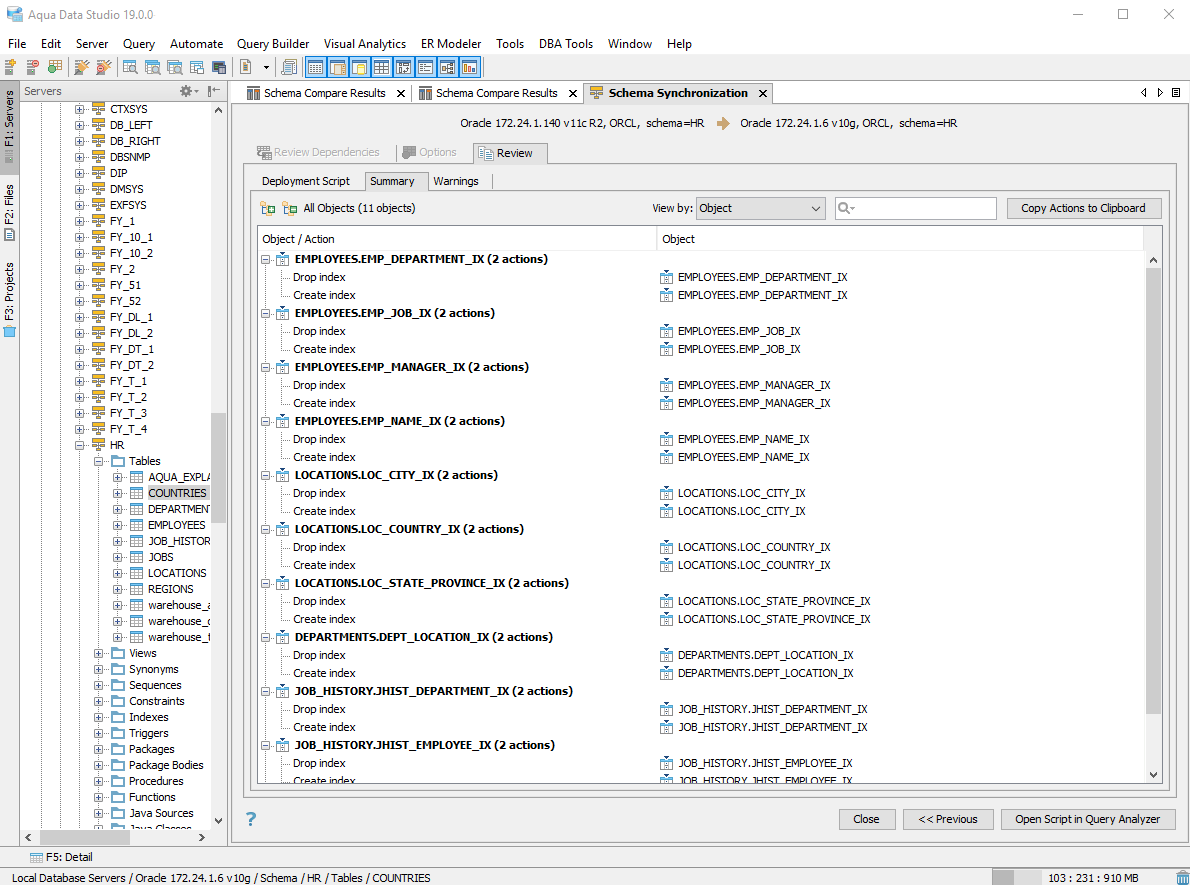
Task: Expand the Views folder in server tree
Action: (99, 654)
